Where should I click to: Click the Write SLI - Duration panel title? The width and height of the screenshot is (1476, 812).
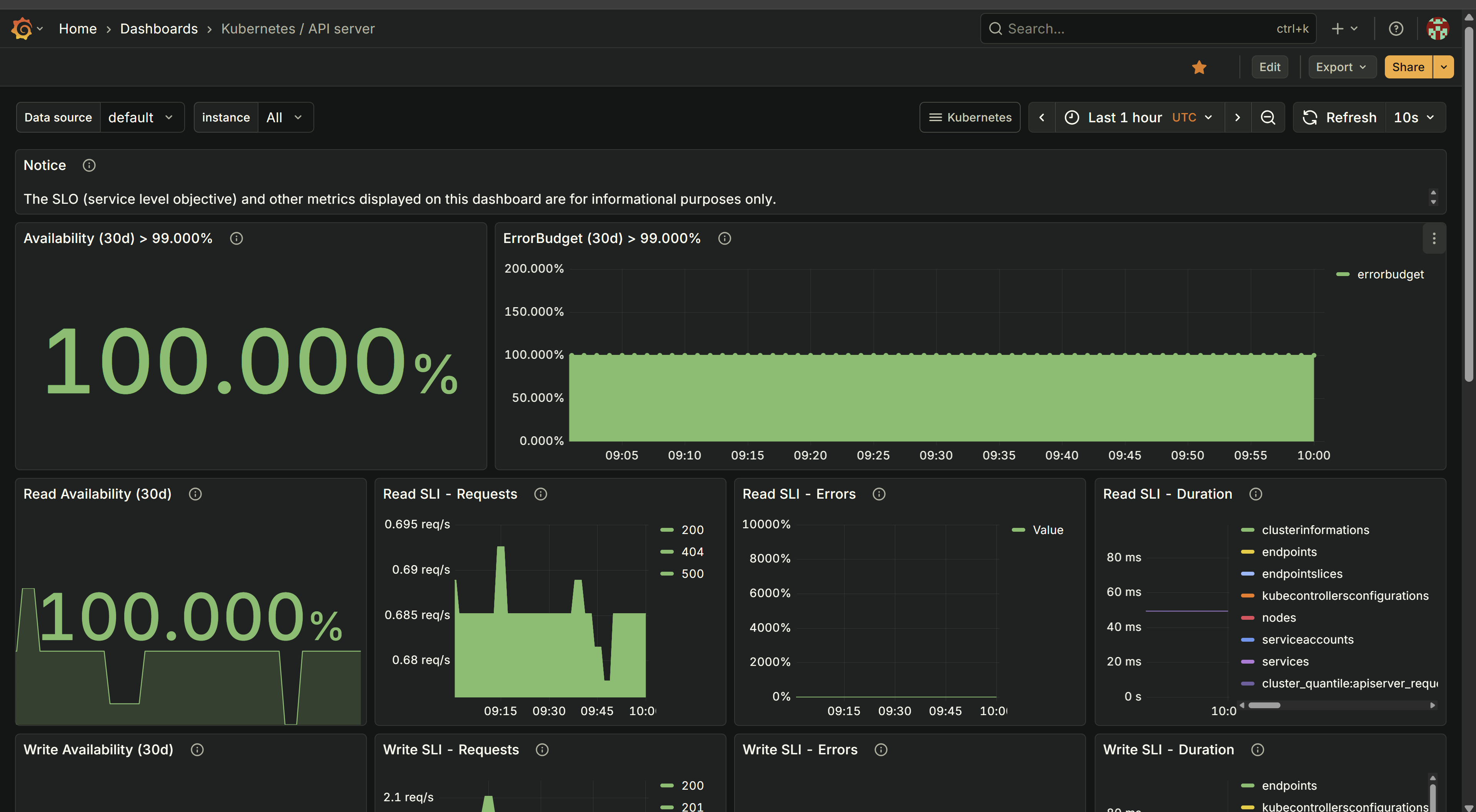(1168, 750)
